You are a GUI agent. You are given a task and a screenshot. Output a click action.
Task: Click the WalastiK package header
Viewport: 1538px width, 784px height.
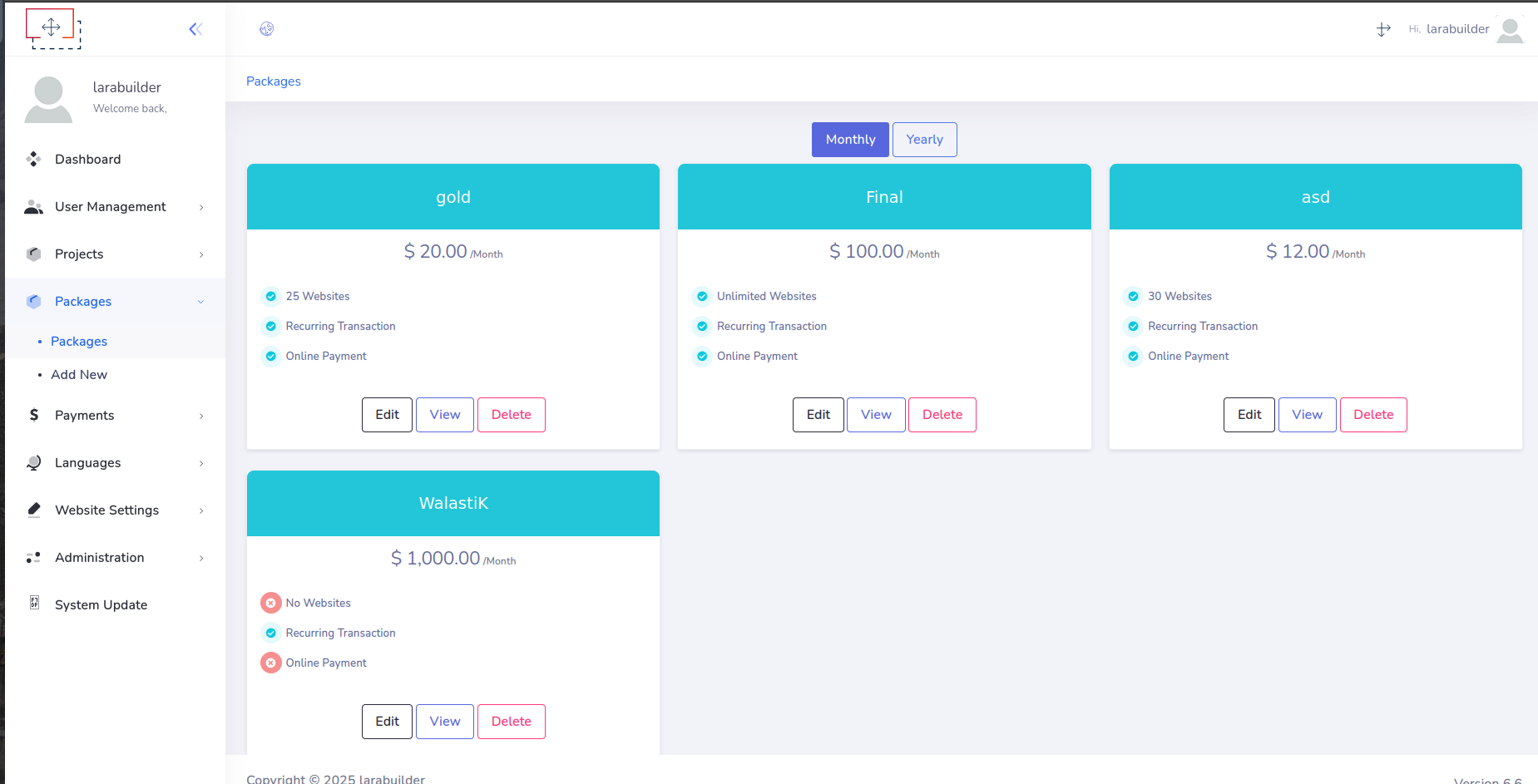point(453,504)
